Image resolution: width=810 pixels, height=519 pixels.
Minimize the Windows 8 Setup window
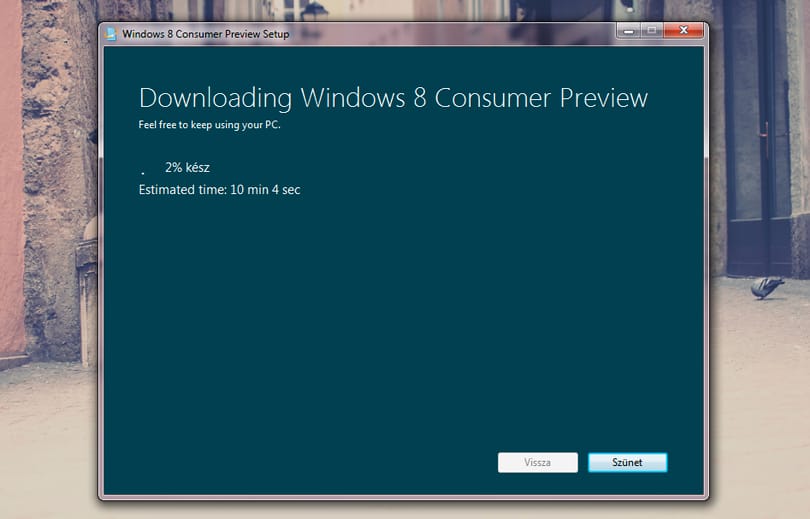(x=629, y=31)
